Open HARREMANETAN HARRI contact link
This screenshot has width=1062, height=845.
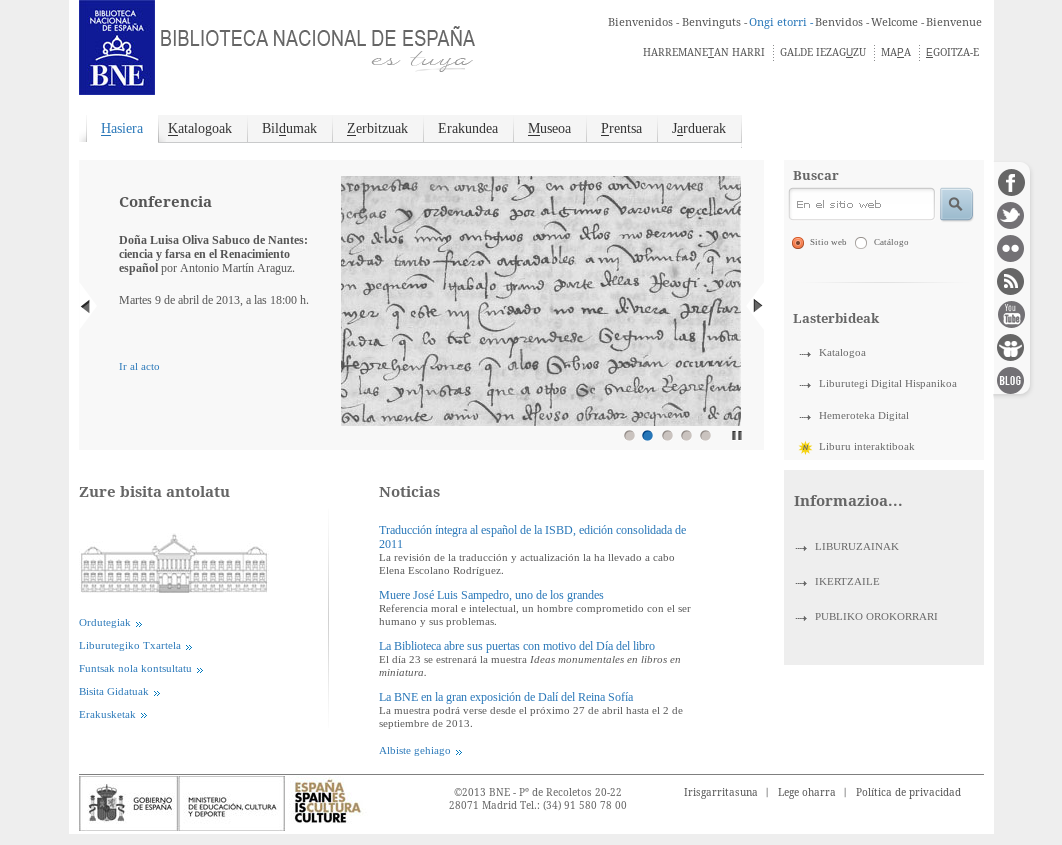[704, 52]
